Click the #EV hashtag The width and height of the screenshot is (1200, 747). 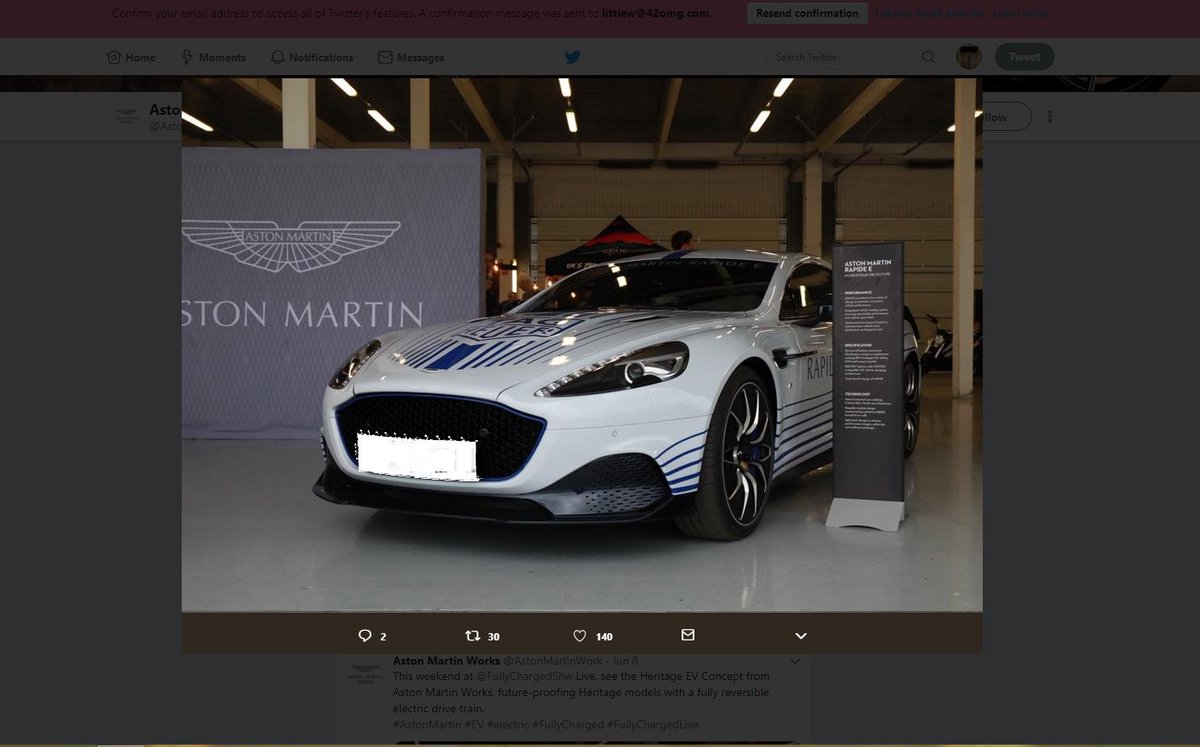pyautogui.click(x=476, y=724)
